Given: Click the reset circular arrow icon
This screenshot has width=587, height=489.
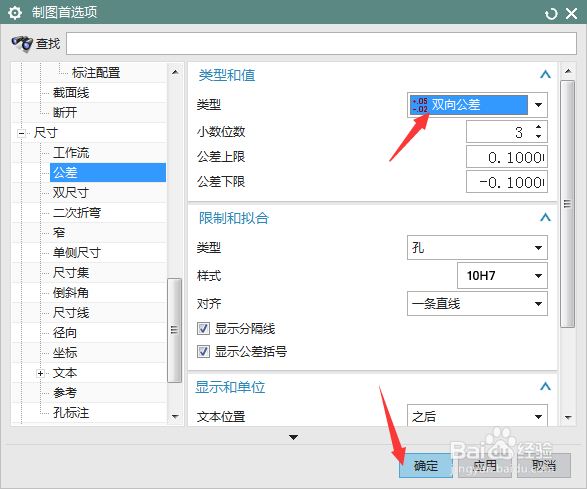Looking at the screenshot, I should (551, 14).
